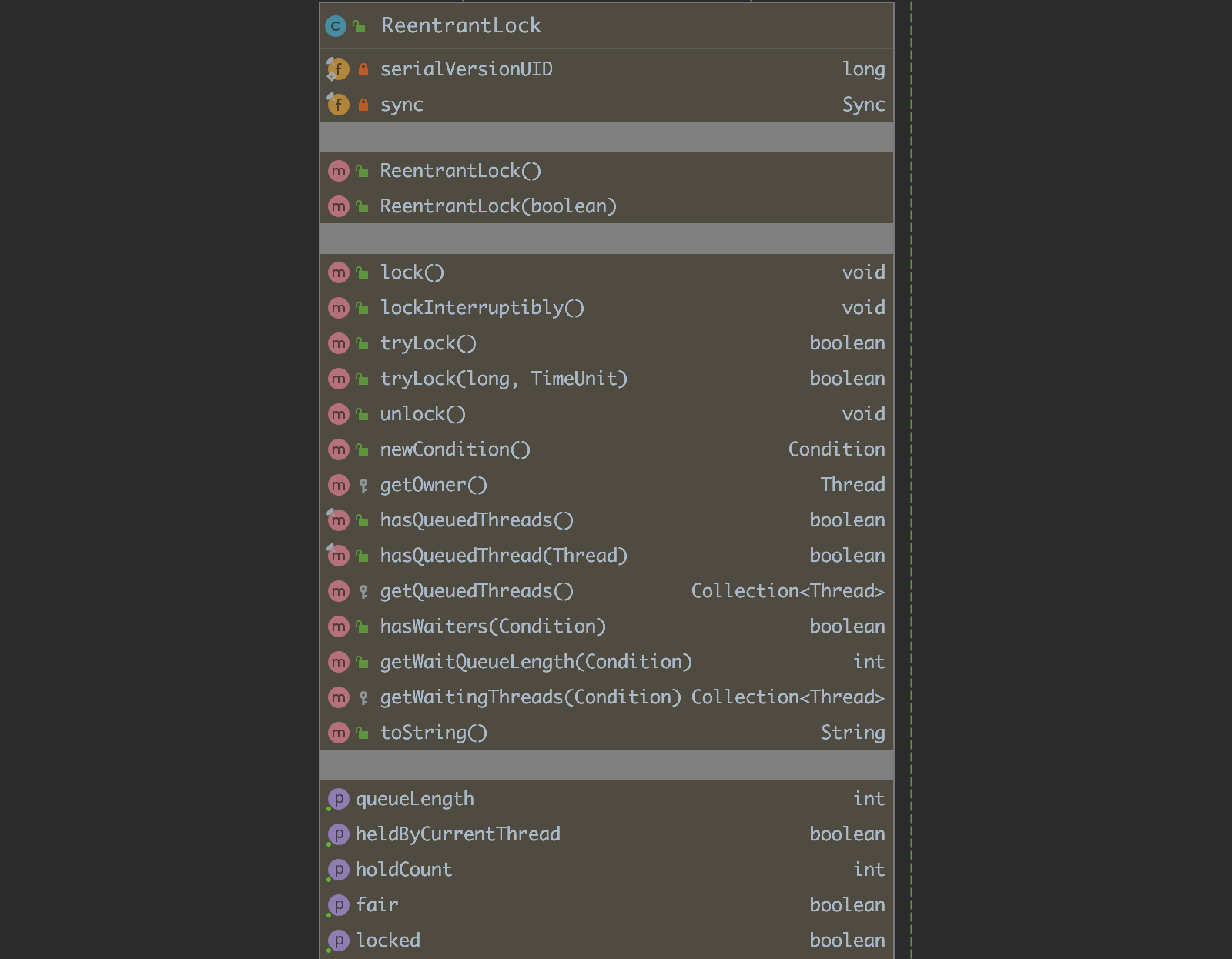
Task: Click the private lock icon next to sync
Action: [x=363, y=105]
